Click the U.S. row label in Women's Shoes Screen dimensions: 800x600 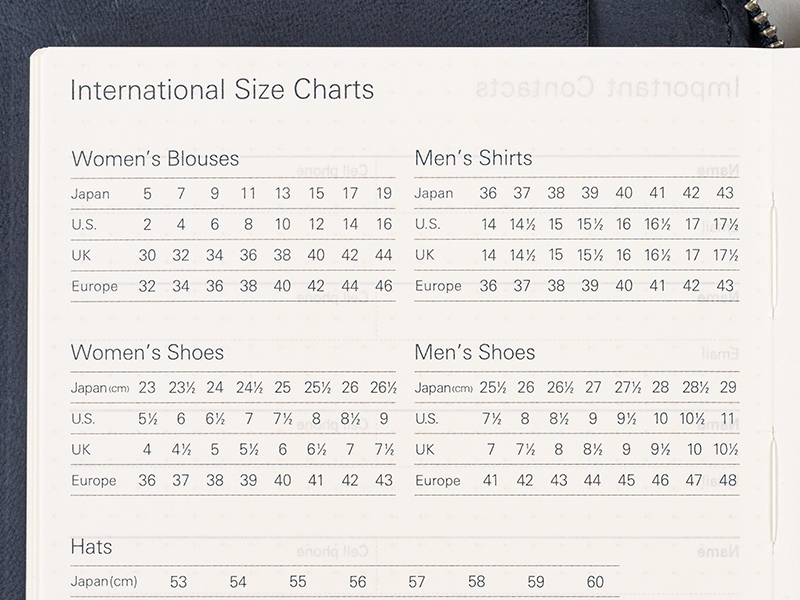(85, 419)
